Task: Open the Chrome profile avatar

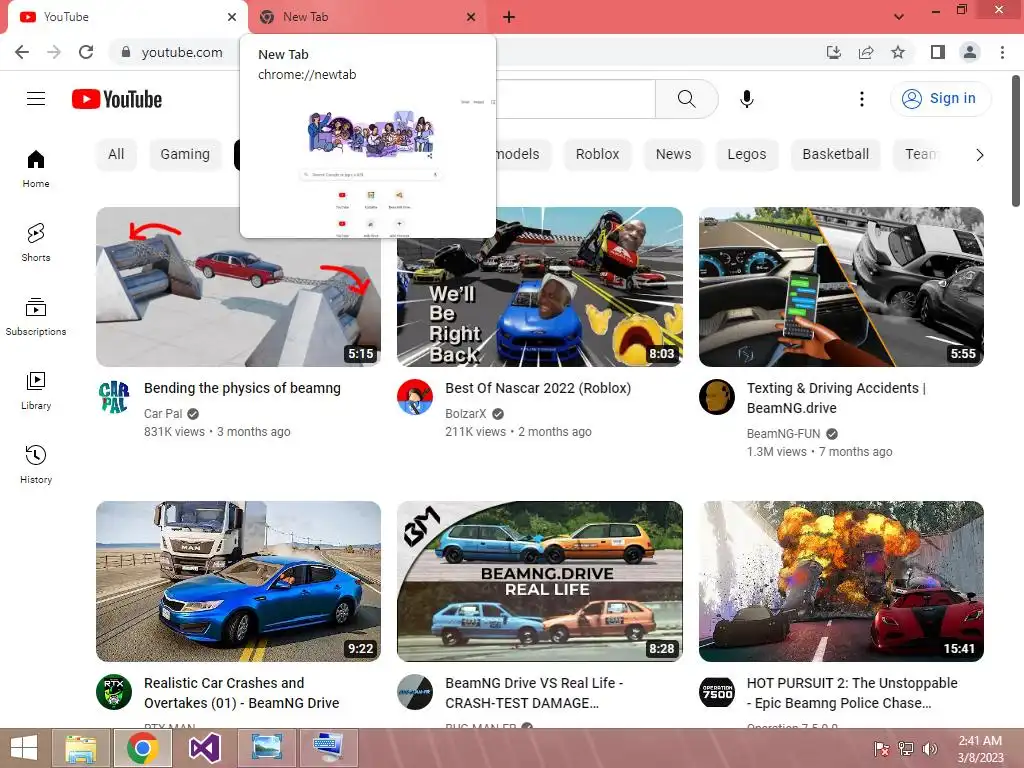Action: 970,52
